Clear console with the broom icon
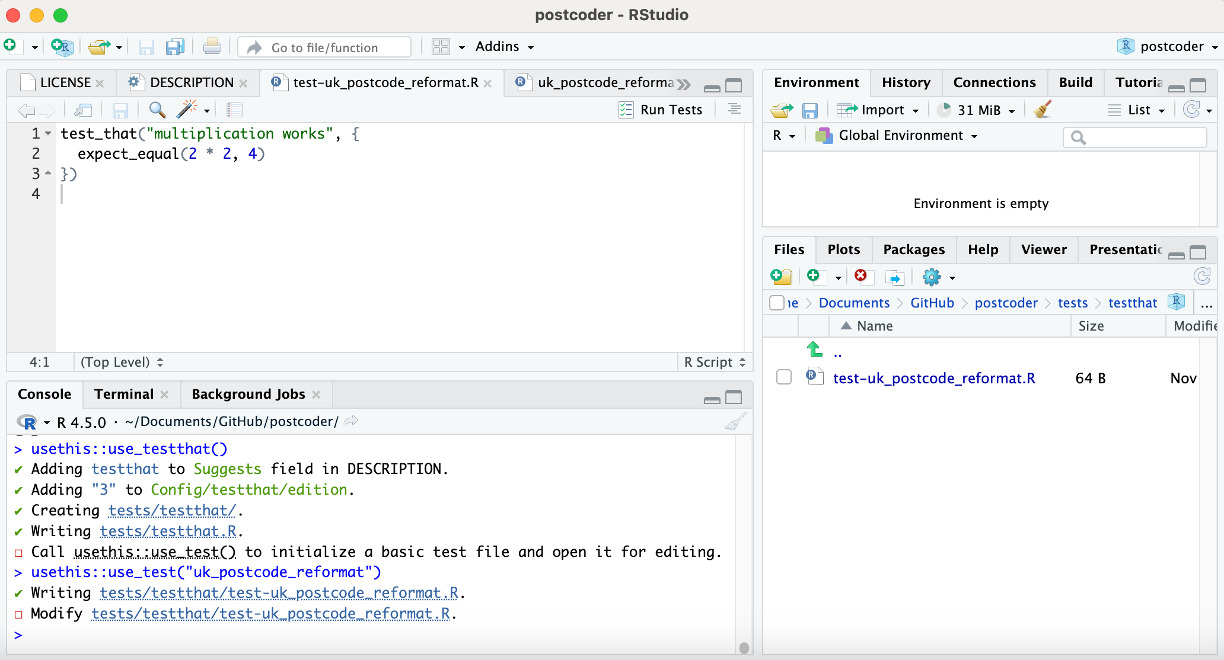This screenshot has width=1224, height=660. tap(735, 422)
